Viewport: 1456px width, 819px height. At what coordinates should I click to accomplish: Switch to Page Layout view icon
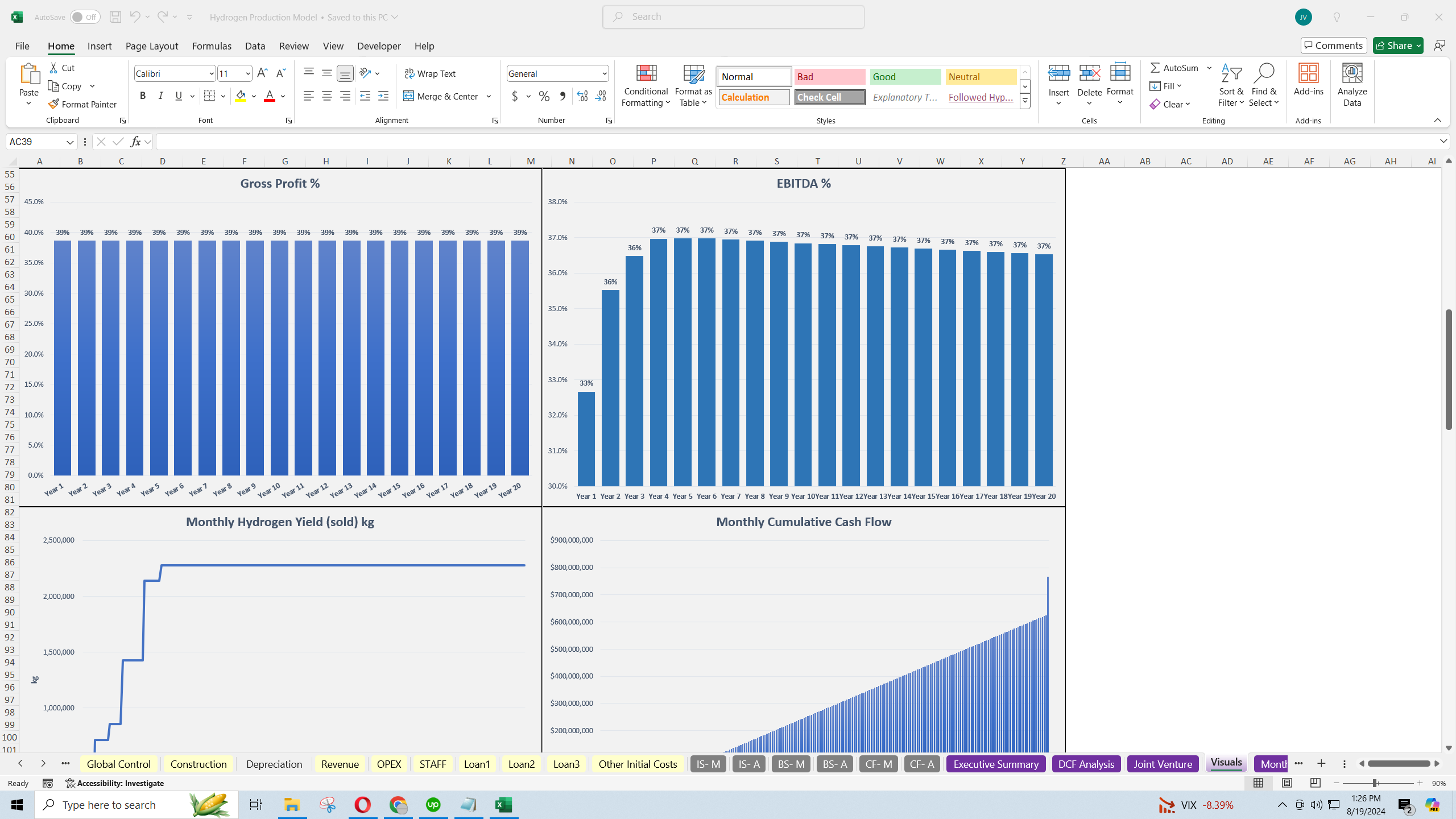(1287, 783)
